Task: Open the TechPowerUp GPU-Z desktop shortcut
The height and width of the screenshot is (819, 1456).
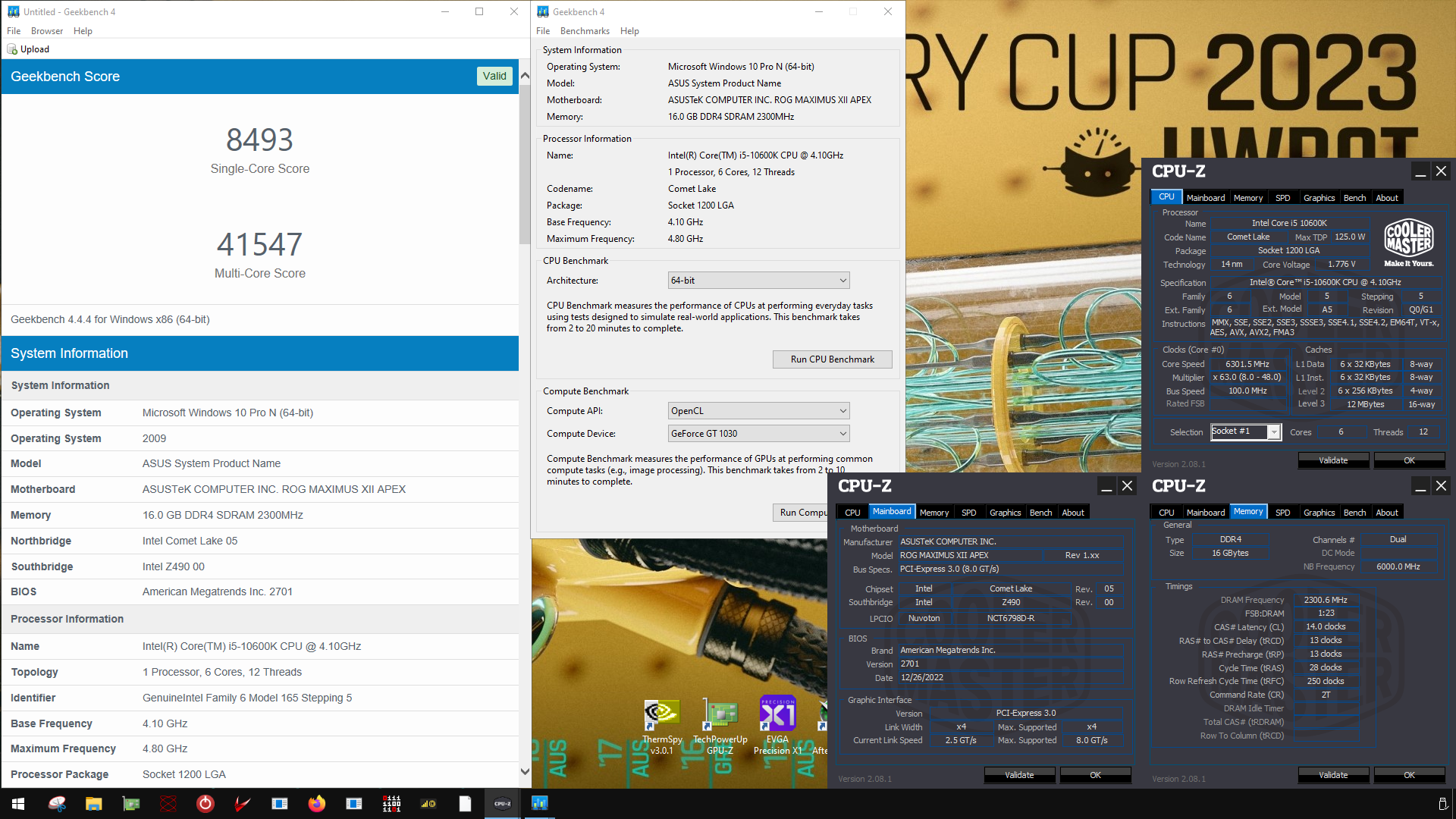Action: click(x=720, y=726)
